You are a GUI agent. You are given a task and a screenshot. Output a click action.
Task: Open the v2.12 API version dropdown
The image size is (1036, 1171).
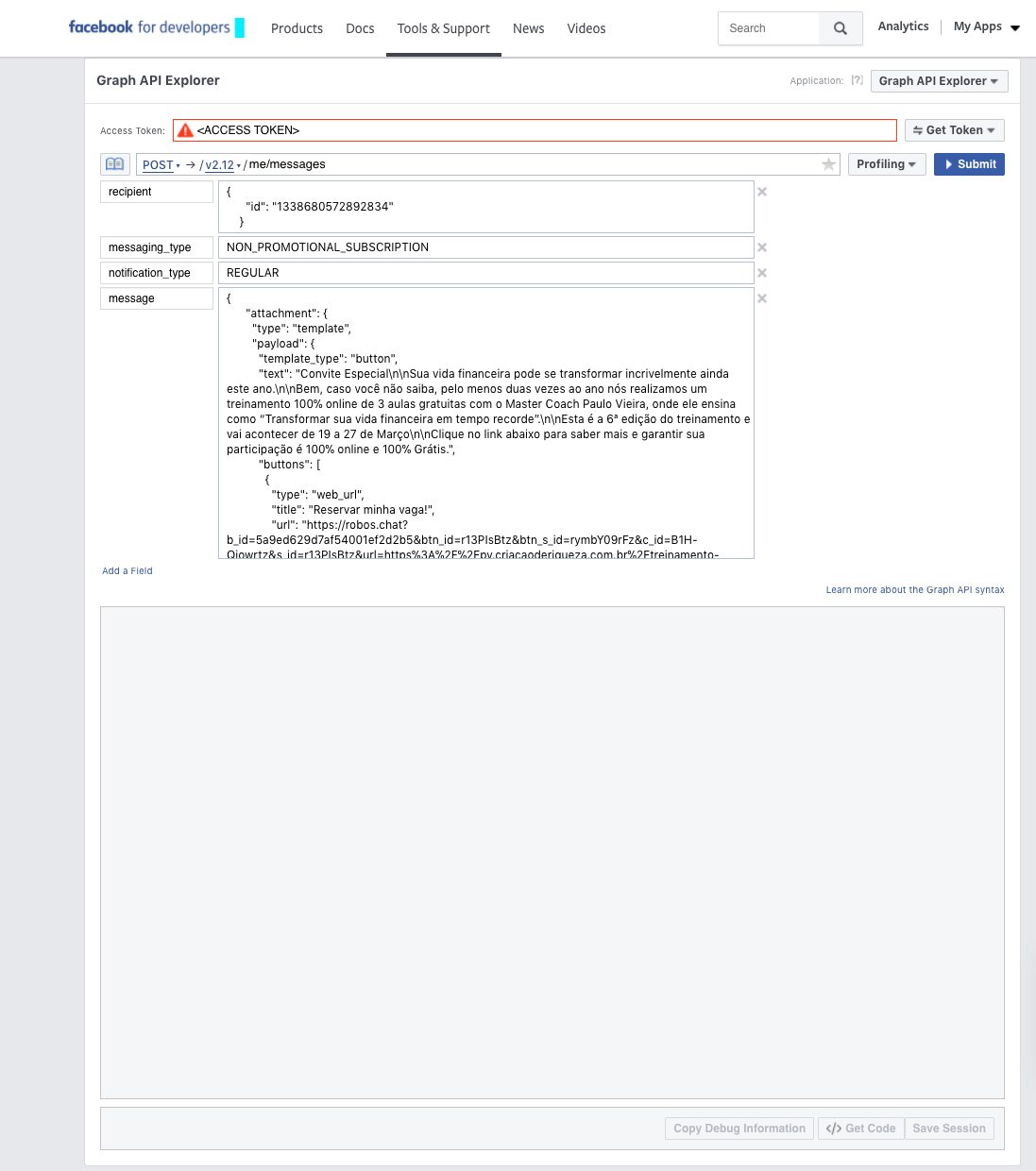tap(223, 164)
